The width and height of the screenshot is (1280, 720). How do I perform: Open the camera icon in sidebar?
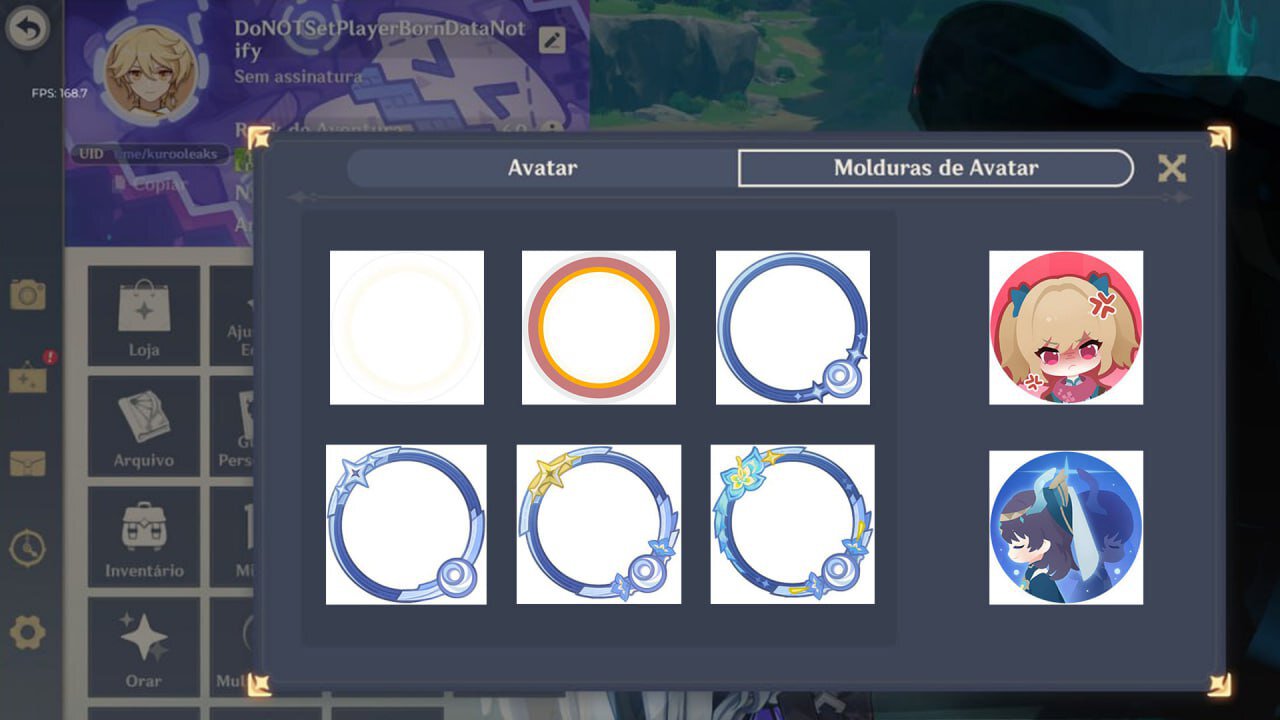point(28,294)
